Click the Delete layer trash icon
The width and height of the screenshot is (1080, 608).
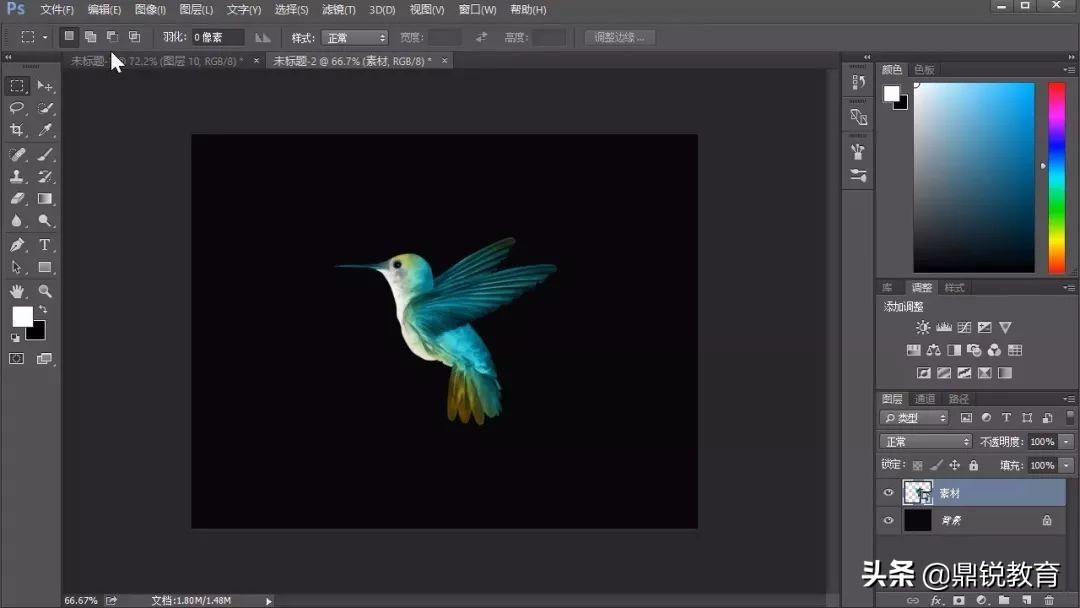click(1049, 600)
